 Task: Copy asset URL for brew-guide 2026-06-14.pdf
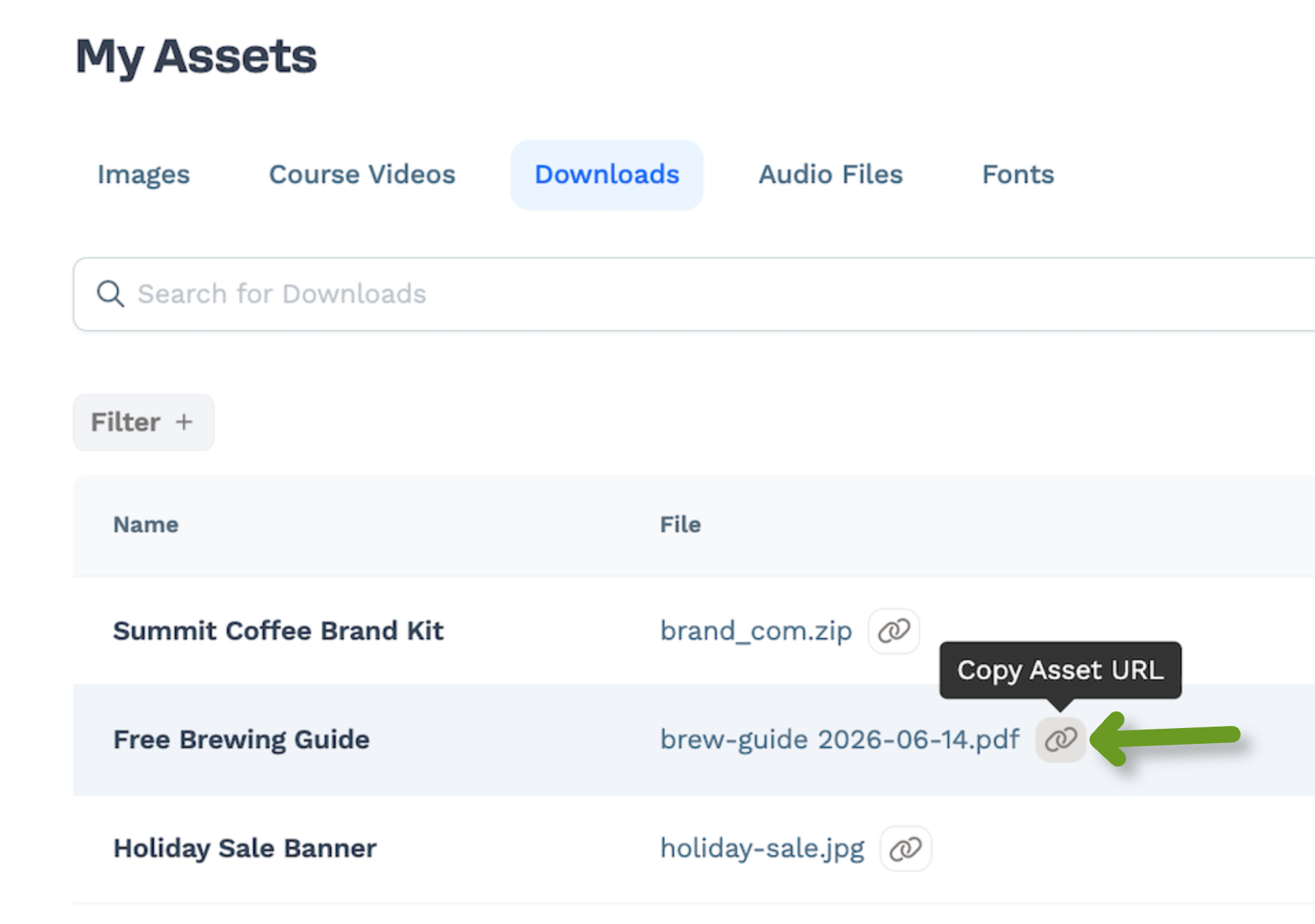pos(1061,740)
